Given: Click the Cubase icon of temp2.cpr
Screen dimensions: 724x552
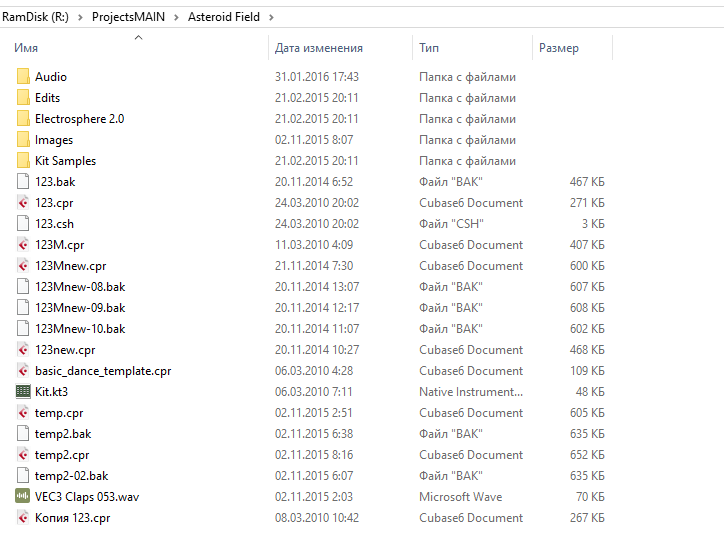Looking at the screenshot, I should (23, 455).
